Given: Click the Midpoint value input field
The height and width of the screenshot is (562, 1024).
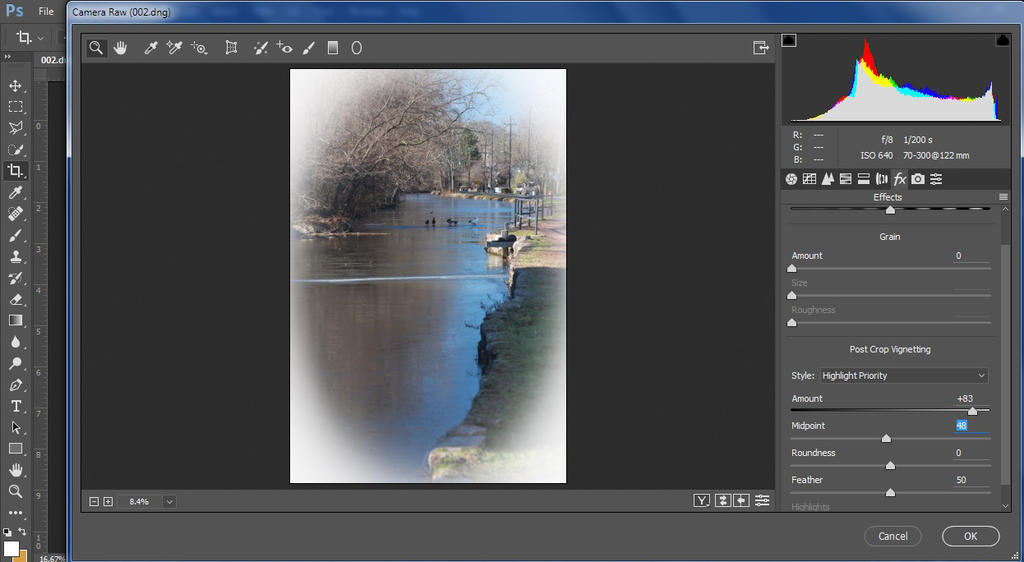Looking at the screenshot, I should coord(971,426).
